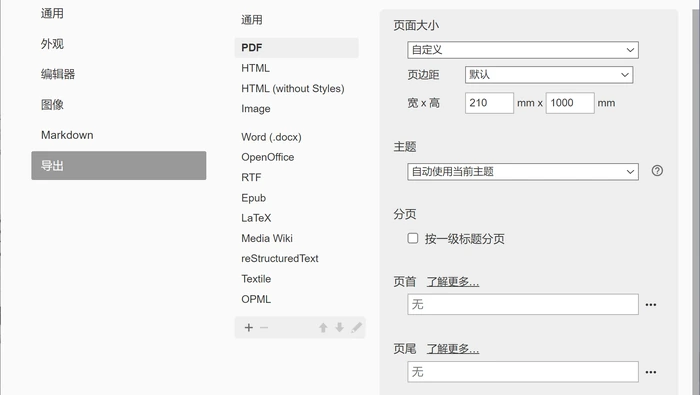Open 了解更多 link beside 页首
The height and width of the screenshot is (395, 700).
[453, 282]
